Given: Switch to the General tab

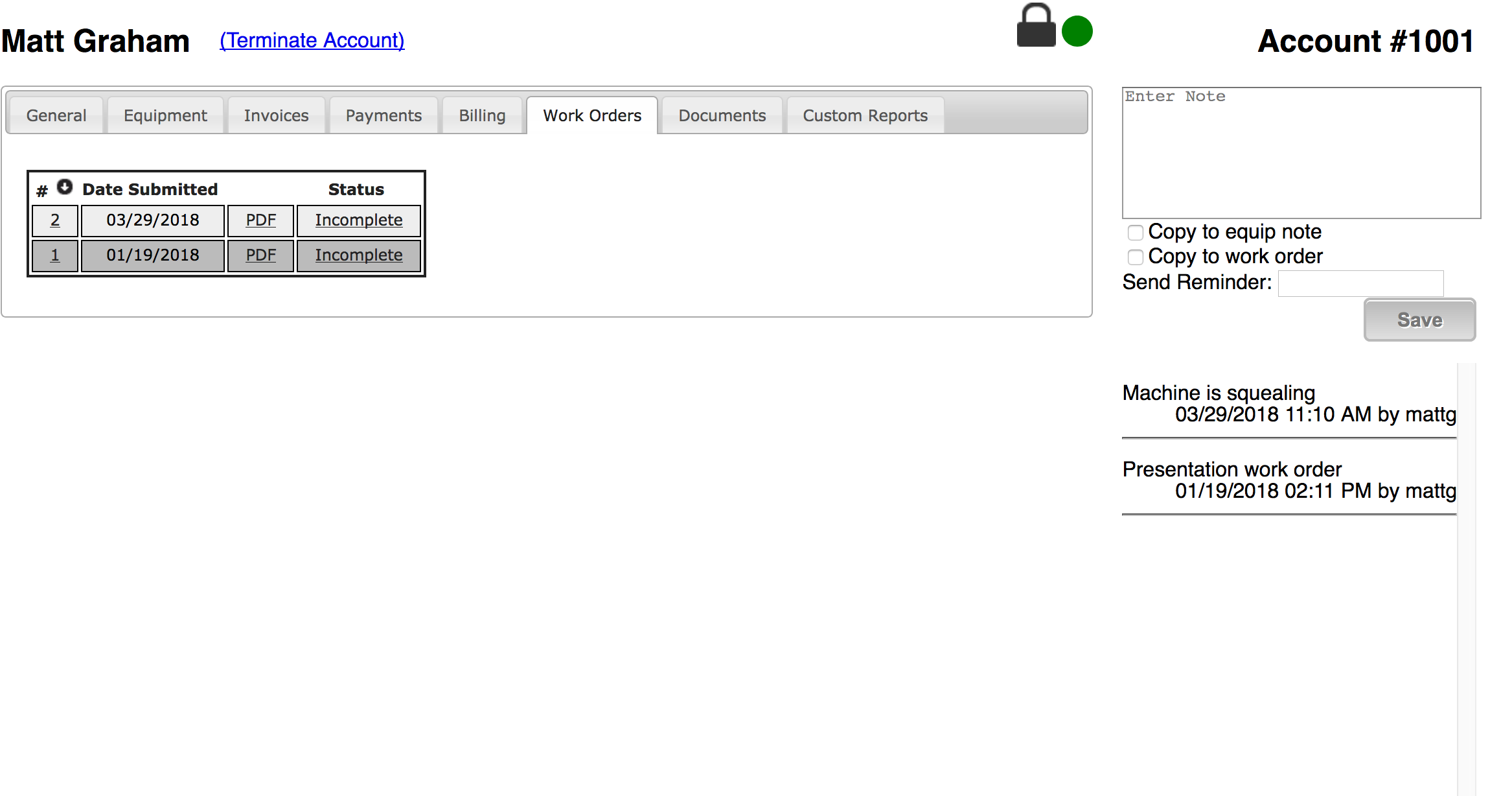Looking at the screenshot, I should tap(56, 115).
